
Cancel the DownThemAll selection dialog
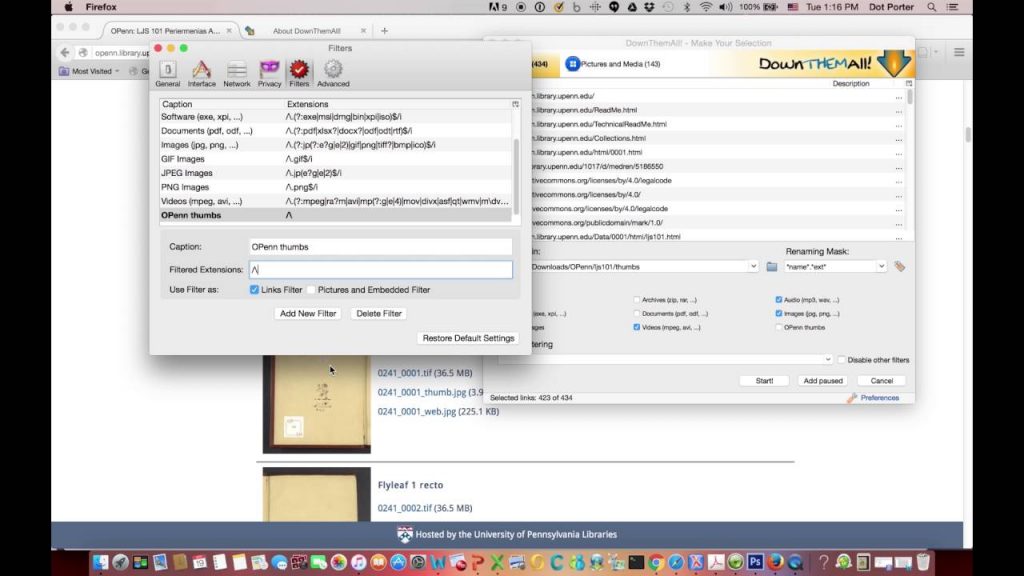coord(882,381)
